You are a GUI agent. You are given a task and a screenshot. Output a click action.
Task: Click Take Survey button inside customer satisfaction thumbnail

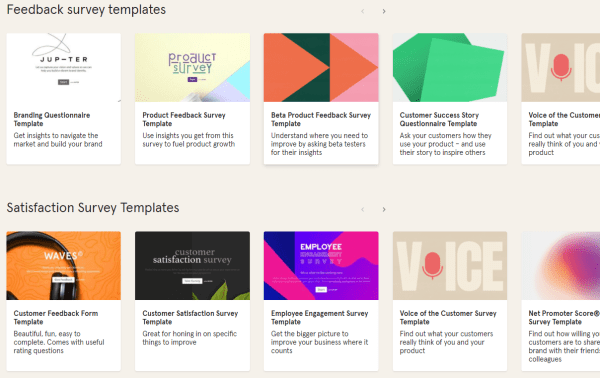192,281
